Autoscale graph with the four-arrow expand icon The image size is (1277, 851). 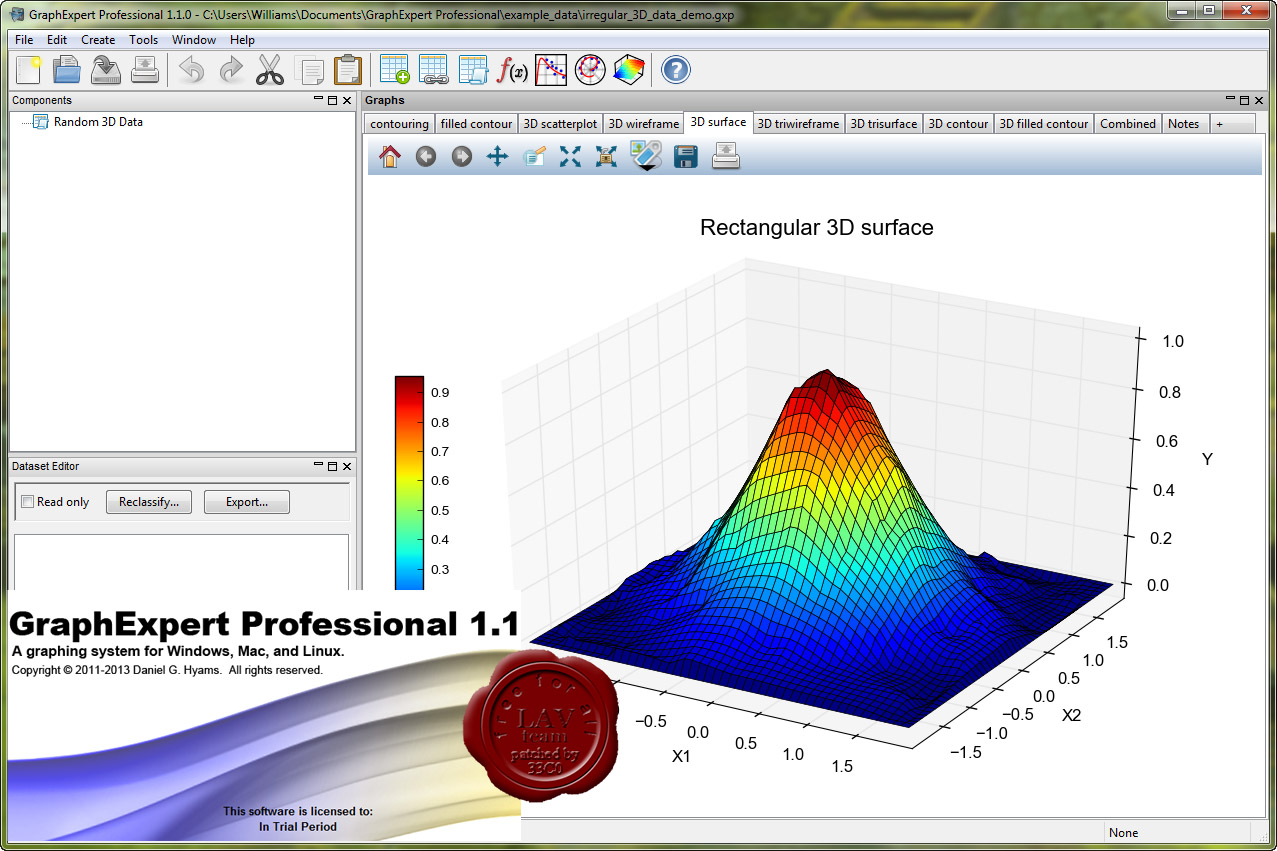[x=570, y=156]
